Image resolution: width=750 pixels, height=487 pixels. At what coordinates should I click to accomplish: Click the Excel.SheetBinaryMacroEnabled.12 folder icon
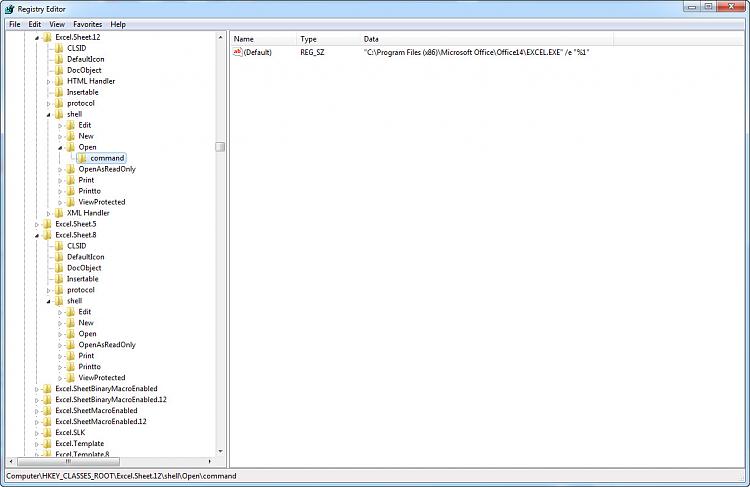(x=47, y=399)
